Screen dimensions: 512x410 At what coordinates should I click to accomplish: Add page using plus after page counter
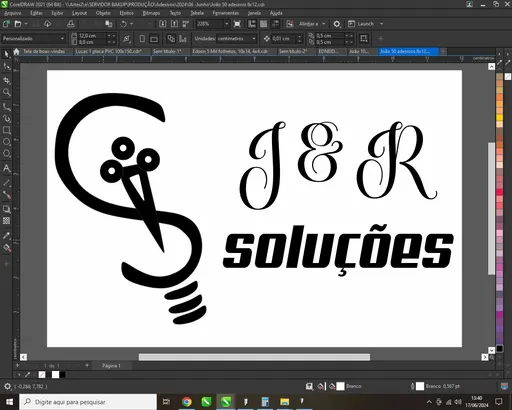tap(87, 365)
